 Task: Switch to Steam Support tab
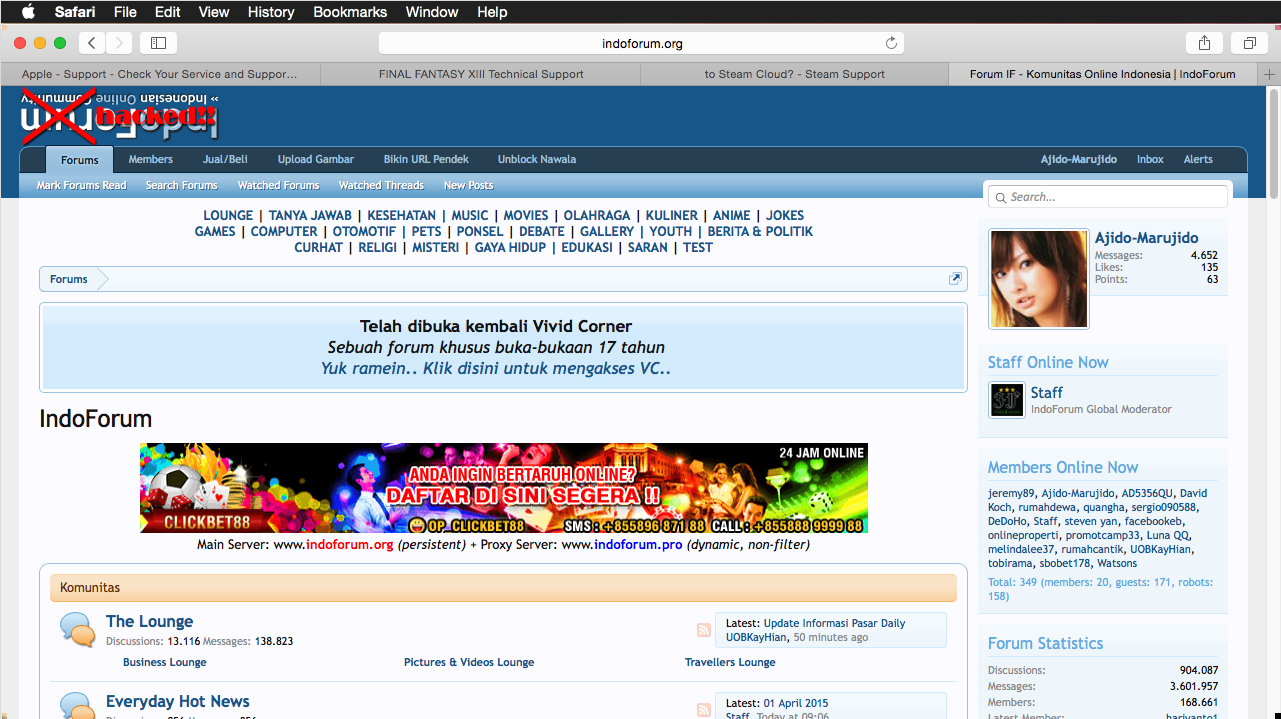coord(795,74)
